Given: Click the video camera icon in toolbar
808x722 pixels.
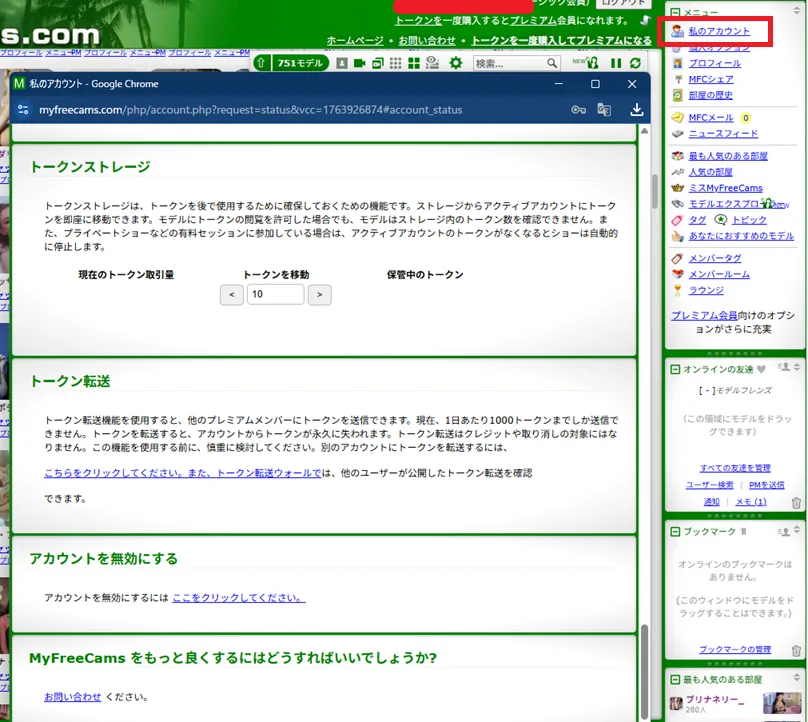Looking at the screenshot, I should 358,63.
